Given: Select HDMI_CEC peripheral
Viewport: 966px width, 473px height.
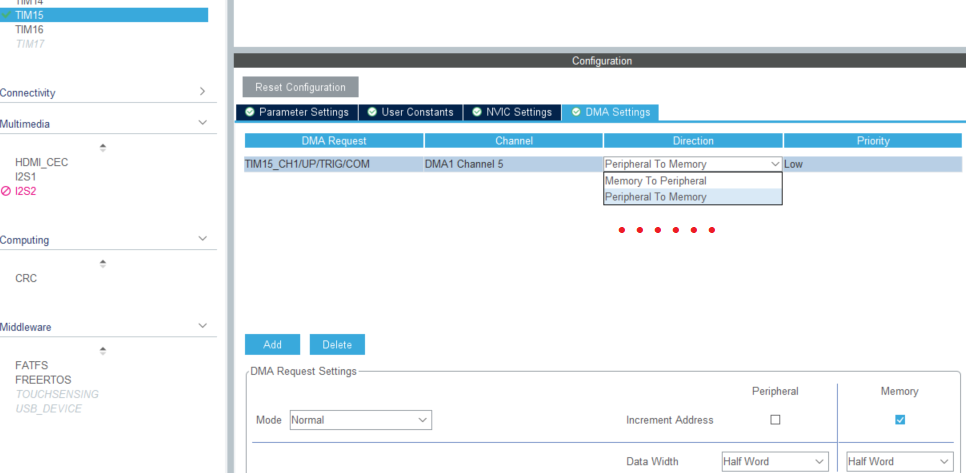Looking at the screenshot, I should [41, 163].
